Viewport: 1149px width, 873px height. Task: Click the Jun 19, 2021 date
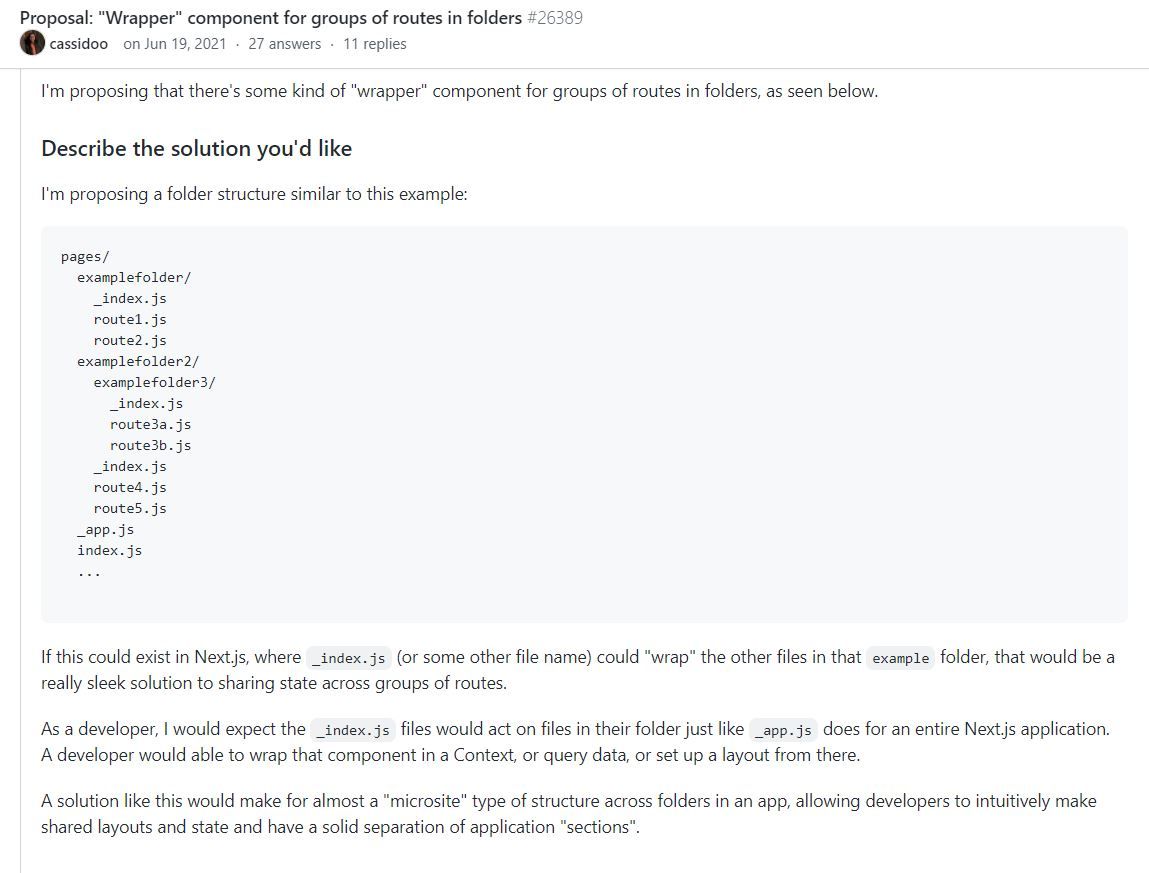click(x=185, y=44)
